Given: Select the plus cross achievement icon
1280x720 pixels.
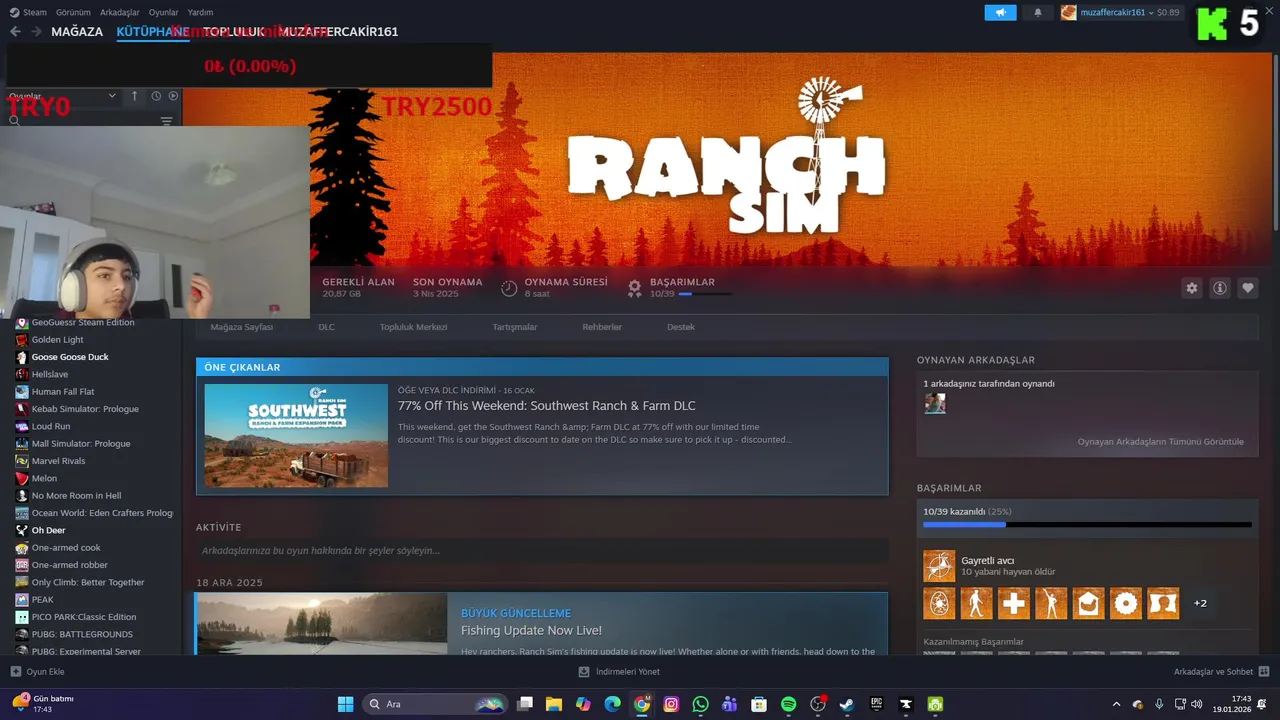Looking at the screenshot, I should point(1014,603).
